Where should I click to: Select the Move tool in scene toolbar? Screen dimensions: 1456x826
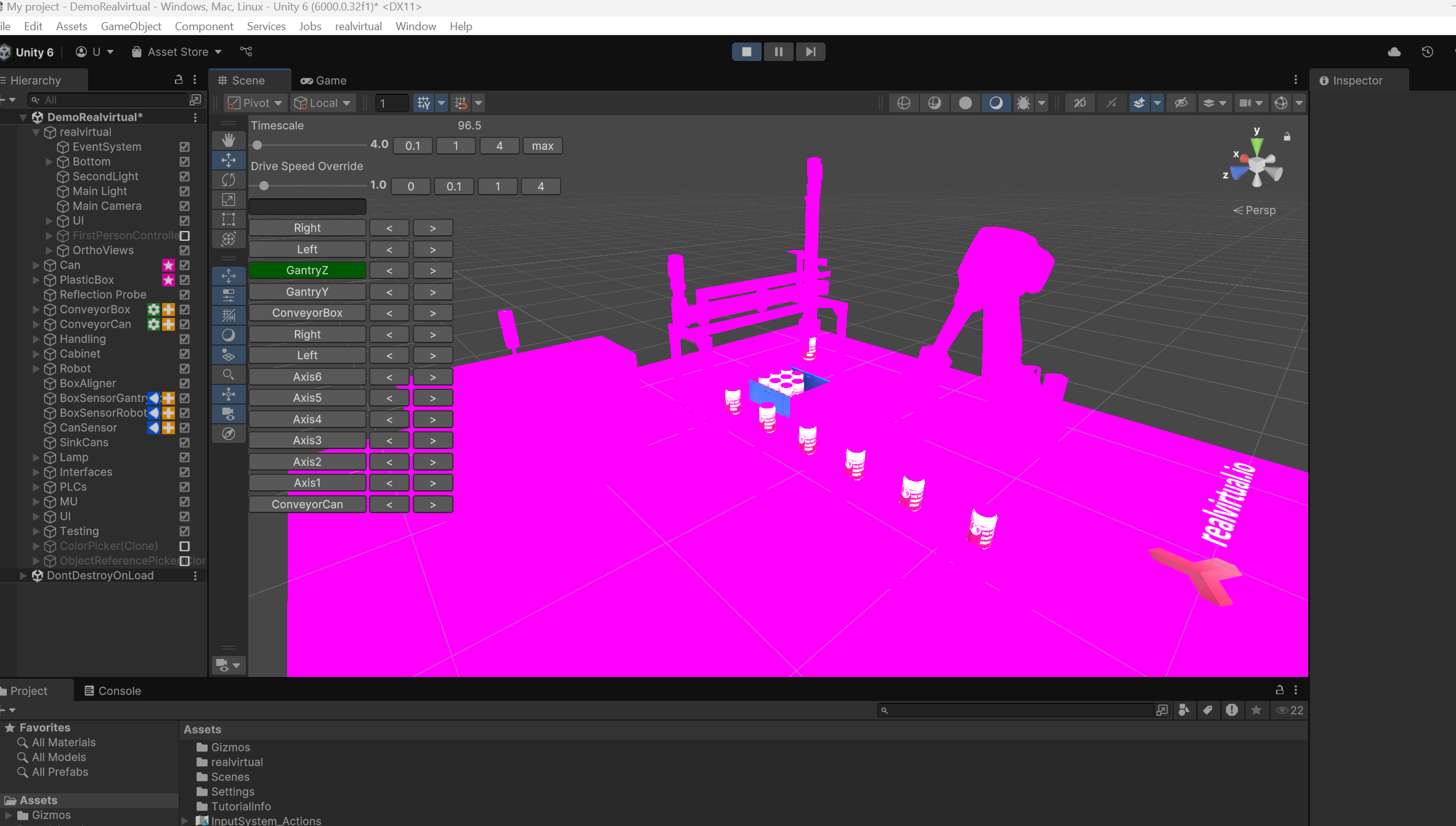(229, 160)
